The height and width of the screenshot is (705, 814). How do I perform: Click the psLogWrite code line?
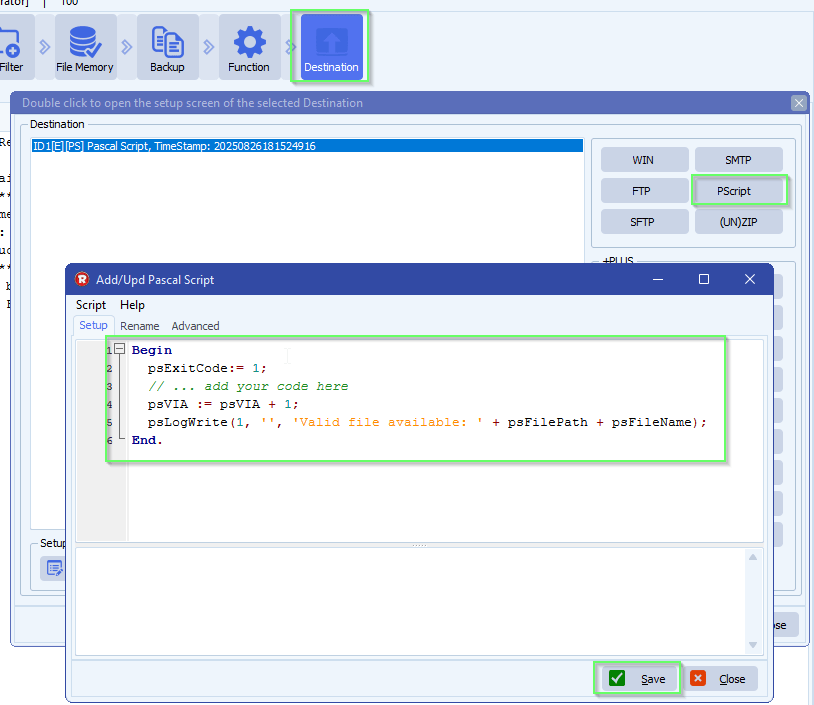(427, 422)
